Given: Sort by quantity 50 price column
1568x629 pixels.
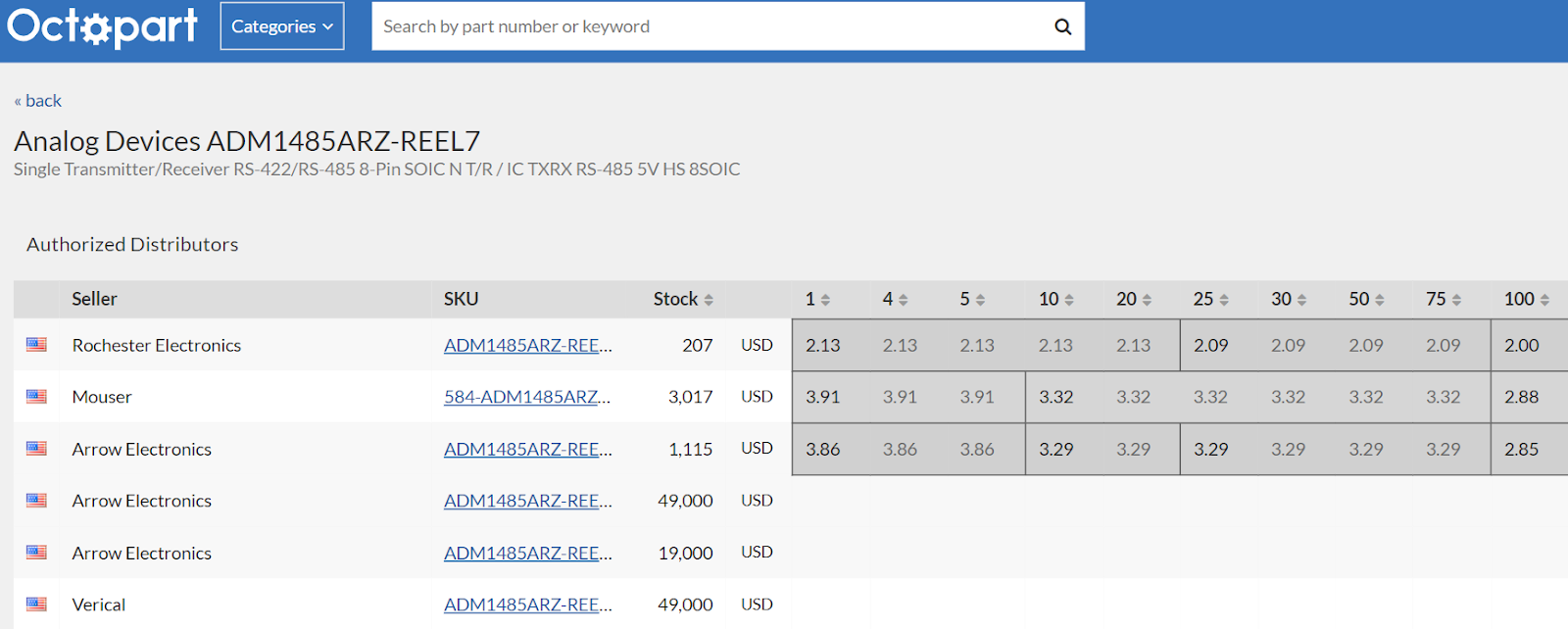Looking at the screenshot, I should tap(1366, 299).
